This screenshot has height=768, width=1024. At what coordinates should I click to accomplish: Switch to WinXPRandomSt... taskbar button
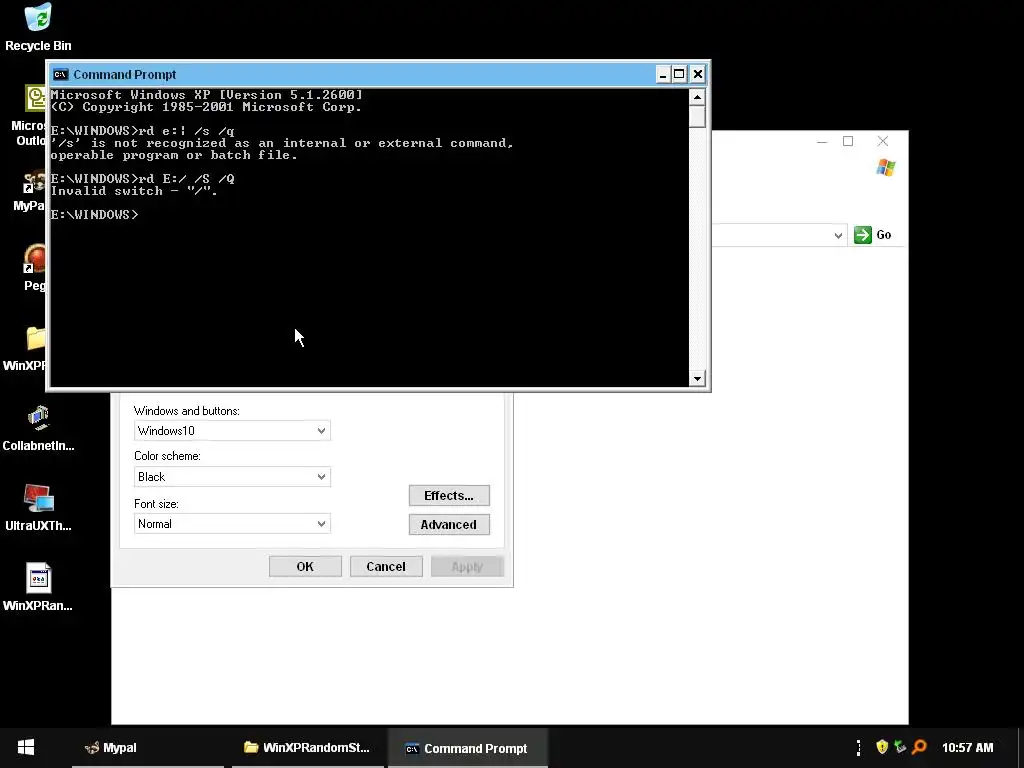click(x=308, y=748)
